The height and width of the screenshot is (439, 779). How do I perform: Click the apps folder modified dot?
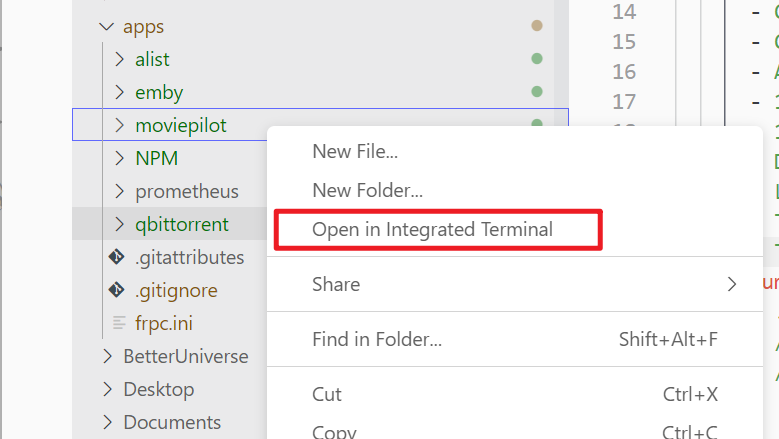(537, 26)
